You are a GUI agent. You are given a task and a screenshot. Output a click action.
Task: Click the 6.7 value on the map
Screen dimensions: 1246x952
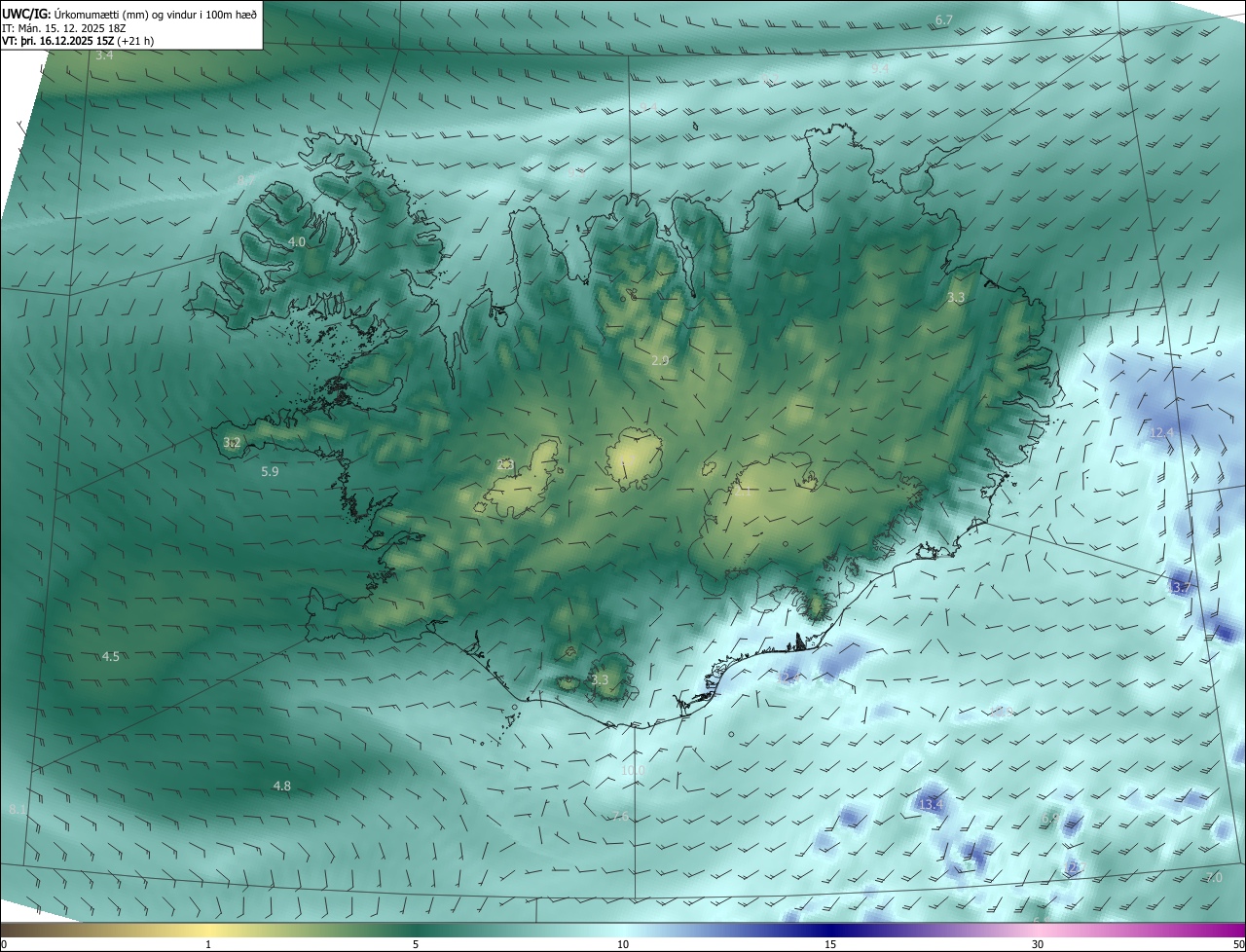click(944, 20)
